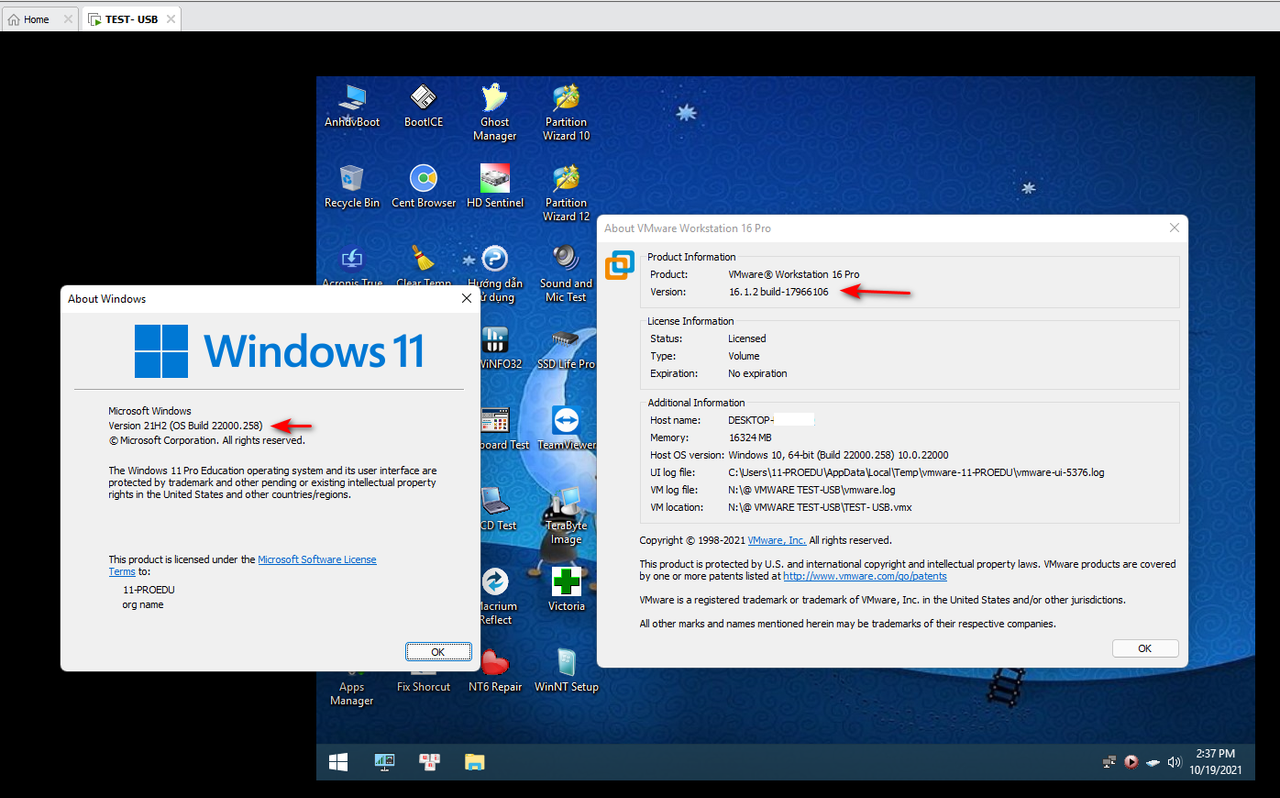Open the vmware.com/go/patents link
The height and width of the screenshot is (798, 1280).
pyautogui.click(x=865, y=576)
